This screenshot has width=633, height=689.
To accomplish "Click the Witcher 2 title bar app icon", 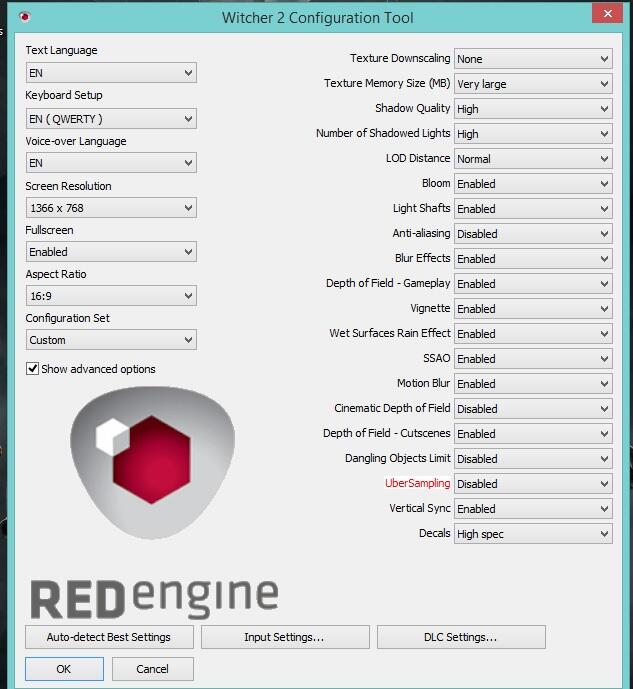I will (x=25, y=17).
